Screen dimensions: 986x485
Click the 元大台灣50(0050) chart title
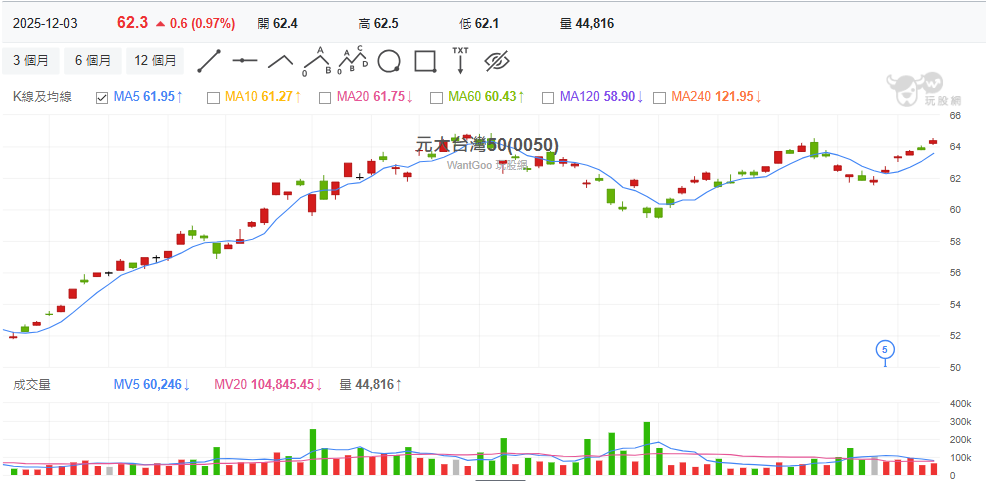tap(488, 145)
